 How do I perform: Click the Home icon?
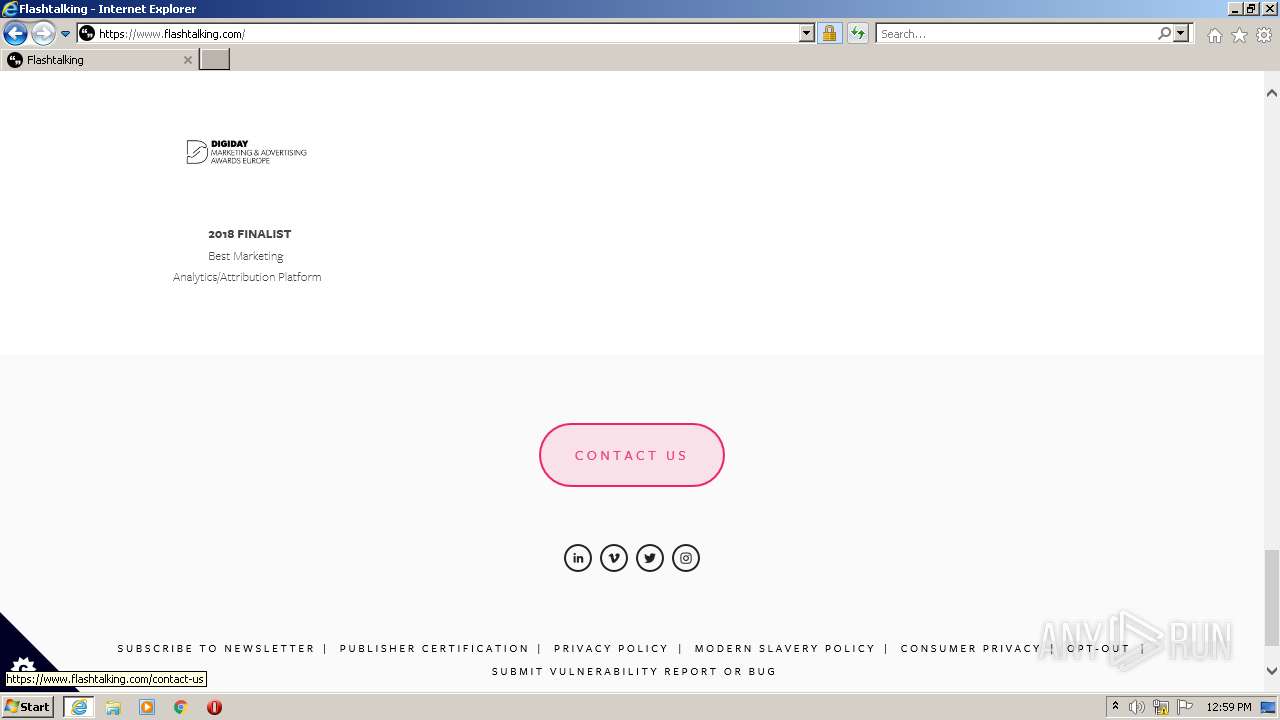[1214, 35]
